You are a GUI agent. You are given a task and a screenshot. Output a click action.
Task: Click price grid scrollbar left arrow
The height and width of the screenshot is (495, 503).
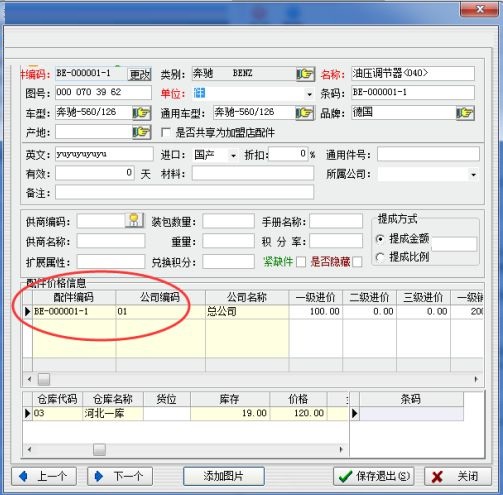coord(29,379)
